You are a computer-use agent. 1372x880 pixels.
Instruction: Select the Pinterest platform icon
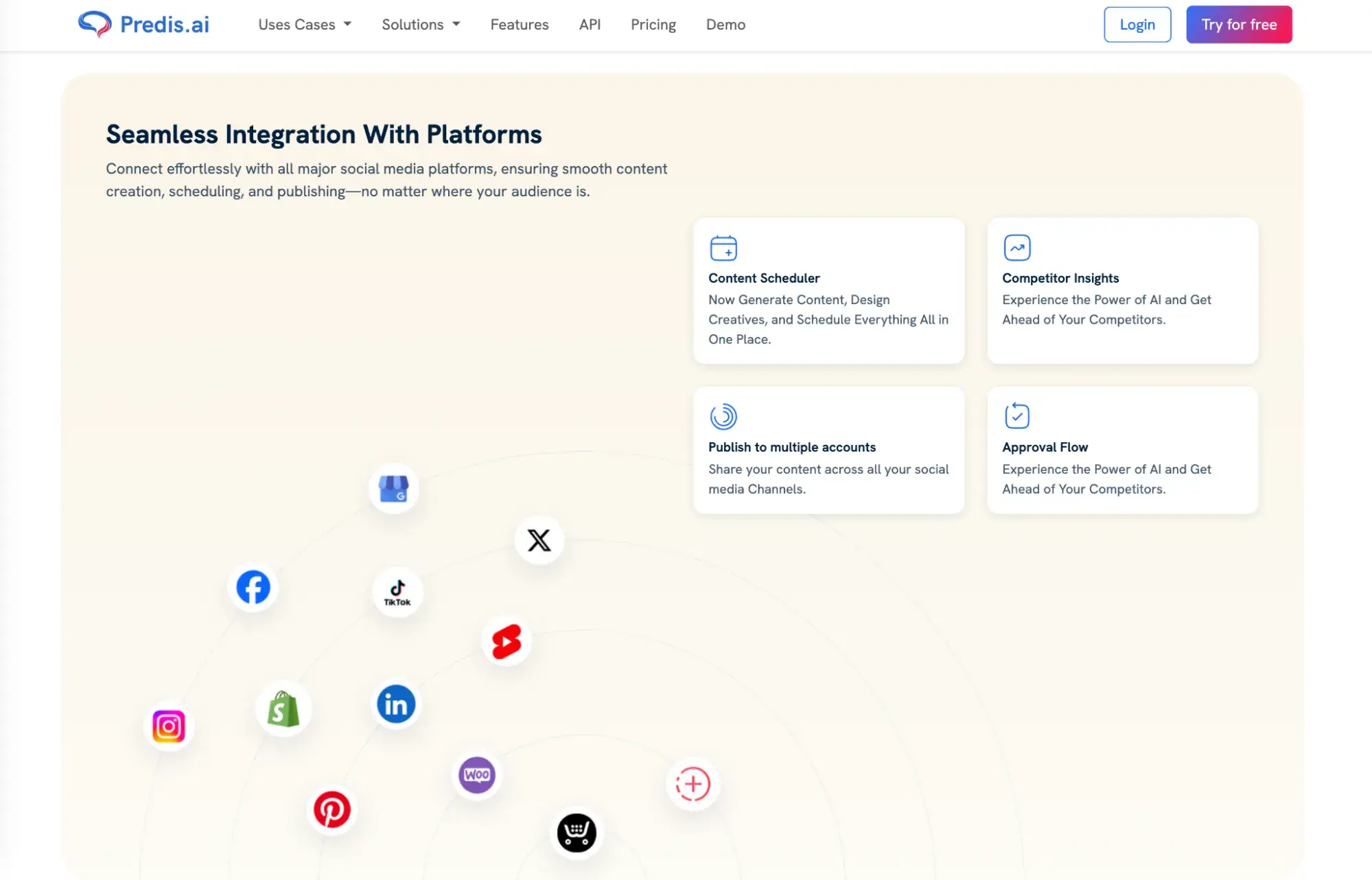[x=332, y=810]
